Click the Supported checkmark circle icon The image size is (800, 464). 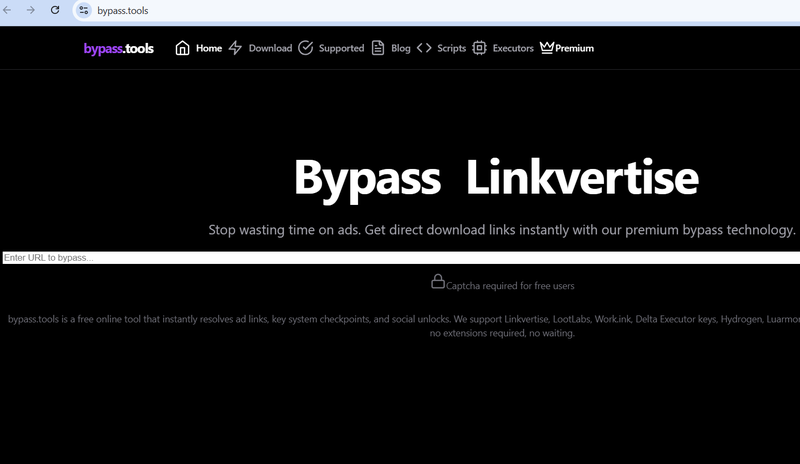coord(306,48)
